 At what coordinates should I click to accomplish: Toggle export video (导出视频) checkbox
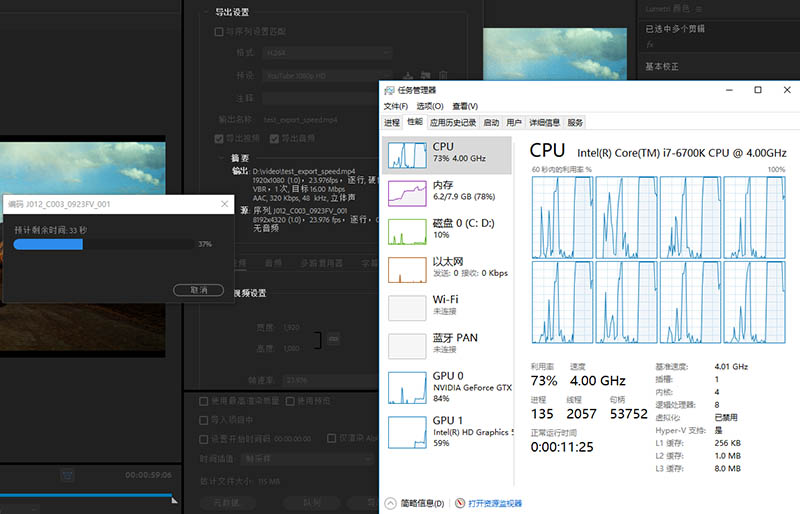tap(219, 139)
